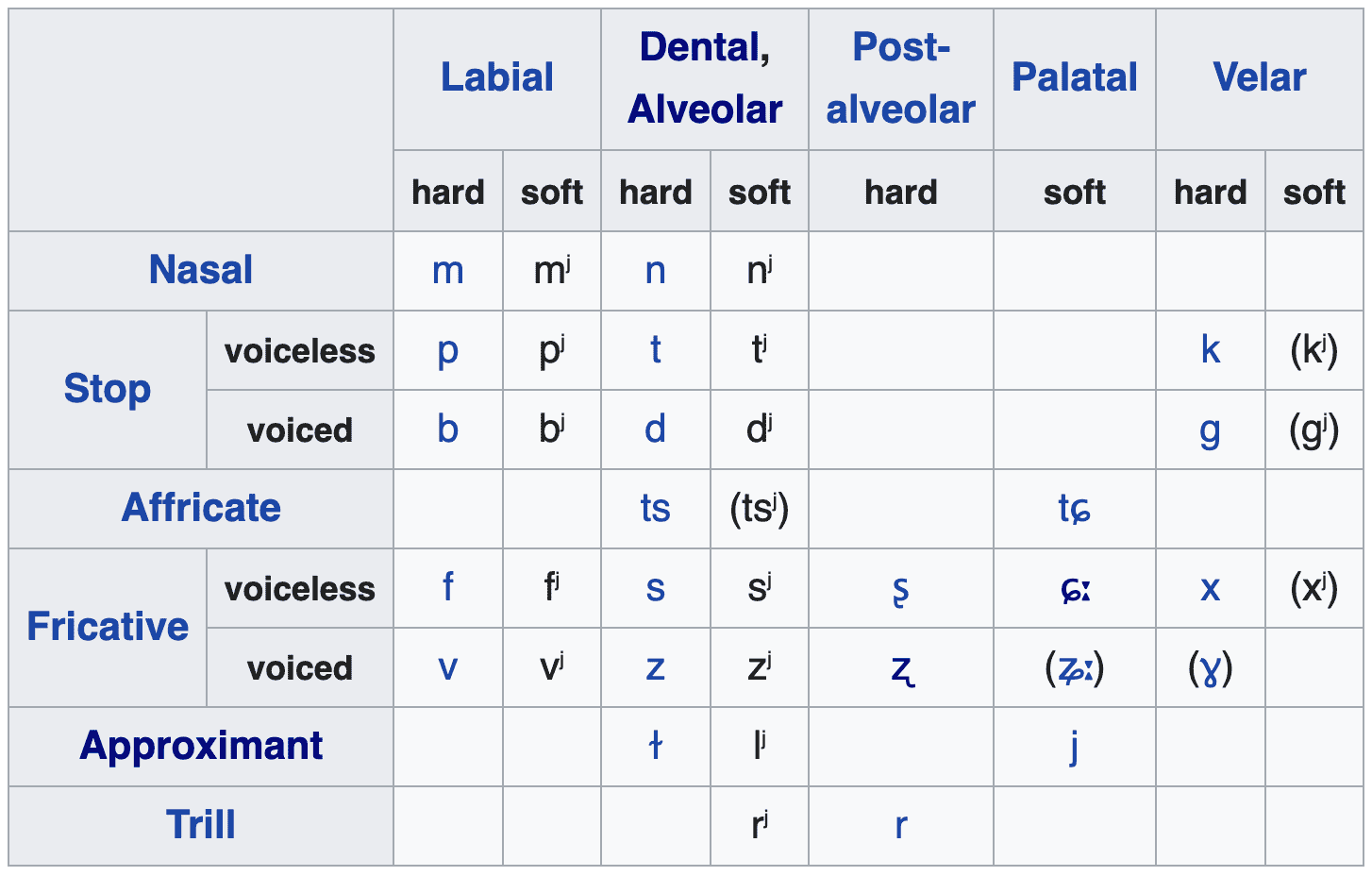Image resolution: width=1372 pixels, height=876 pixels.
Task: Open the voiceless stop p link
Action: (x=447, y=352)
